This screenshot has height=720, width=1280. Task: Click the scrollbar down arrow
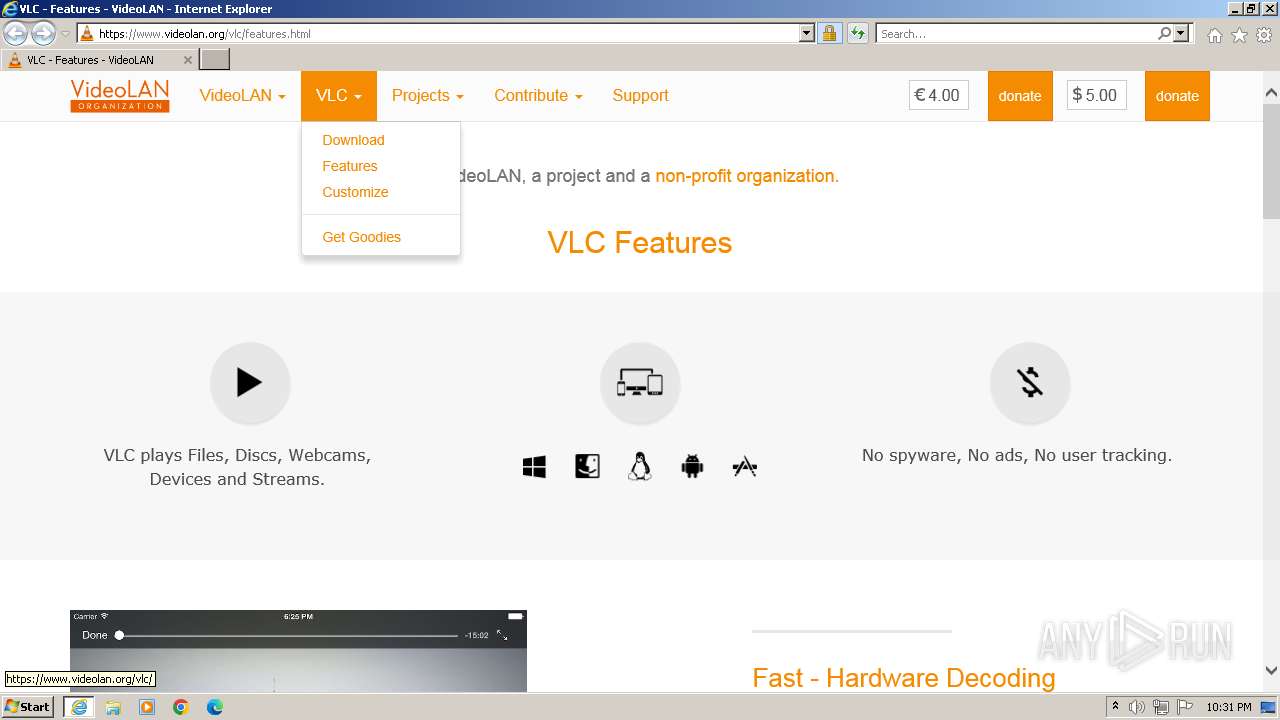1271,671
